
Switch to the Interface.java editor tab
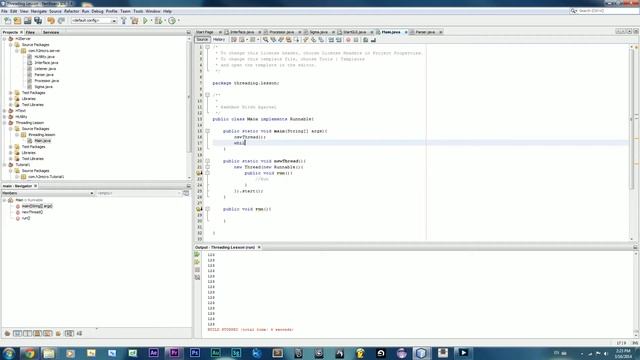pos(242,32)
